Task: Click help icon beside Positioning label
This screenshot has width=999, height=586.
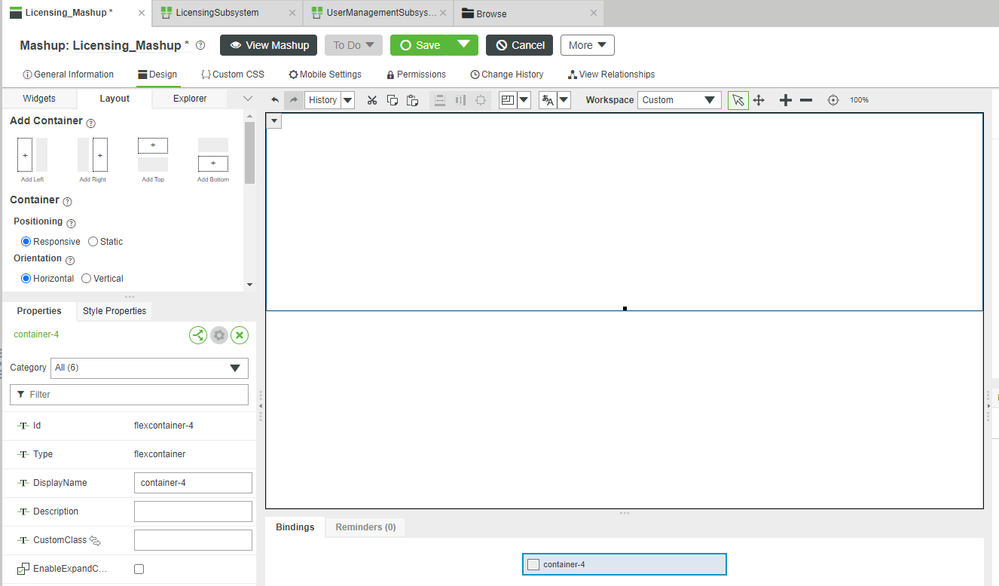Action: [71, 223]
